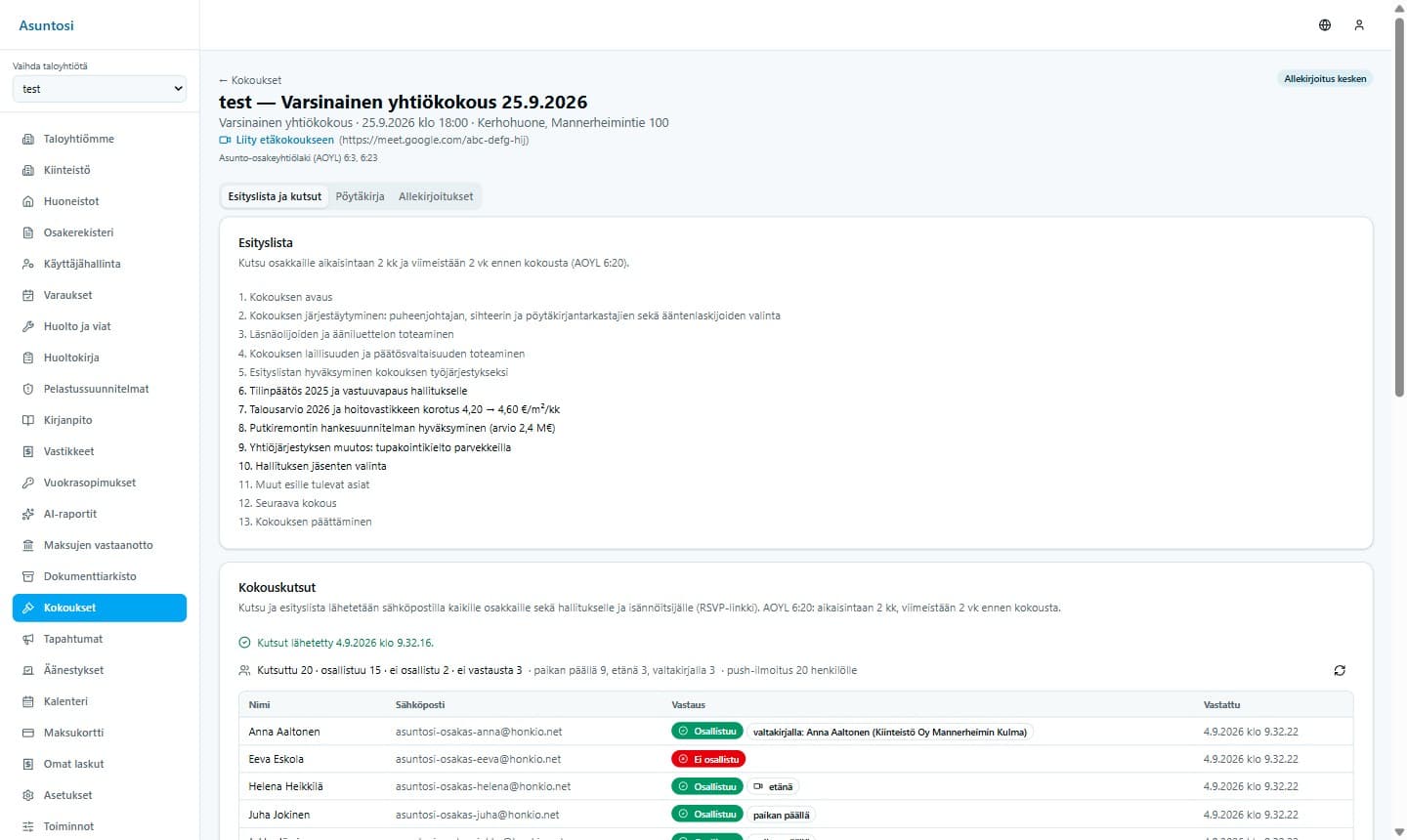The image size is (1407, 840).
Task: Click the Maksukortti card icon
Action: pyautogui.click(x=28, y=733)
